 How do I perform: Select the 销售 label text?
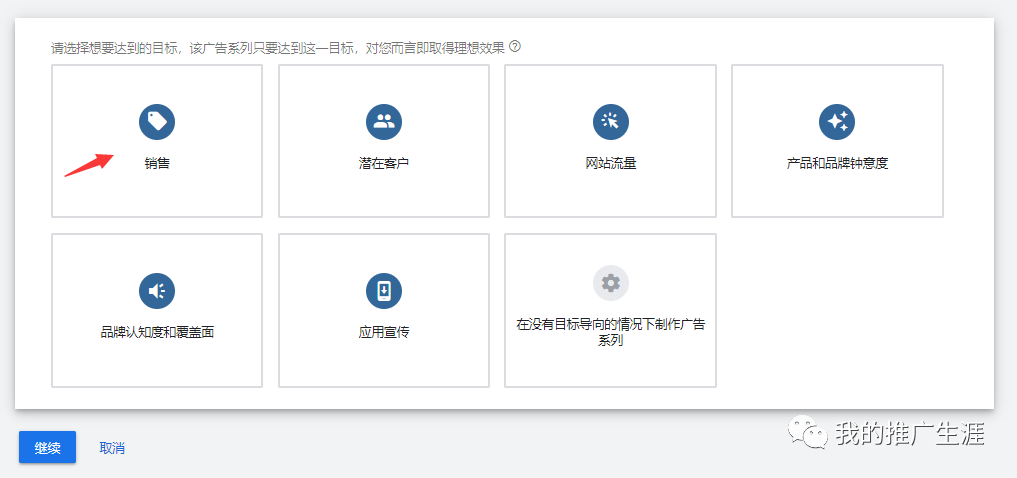[x=157, y=163]
